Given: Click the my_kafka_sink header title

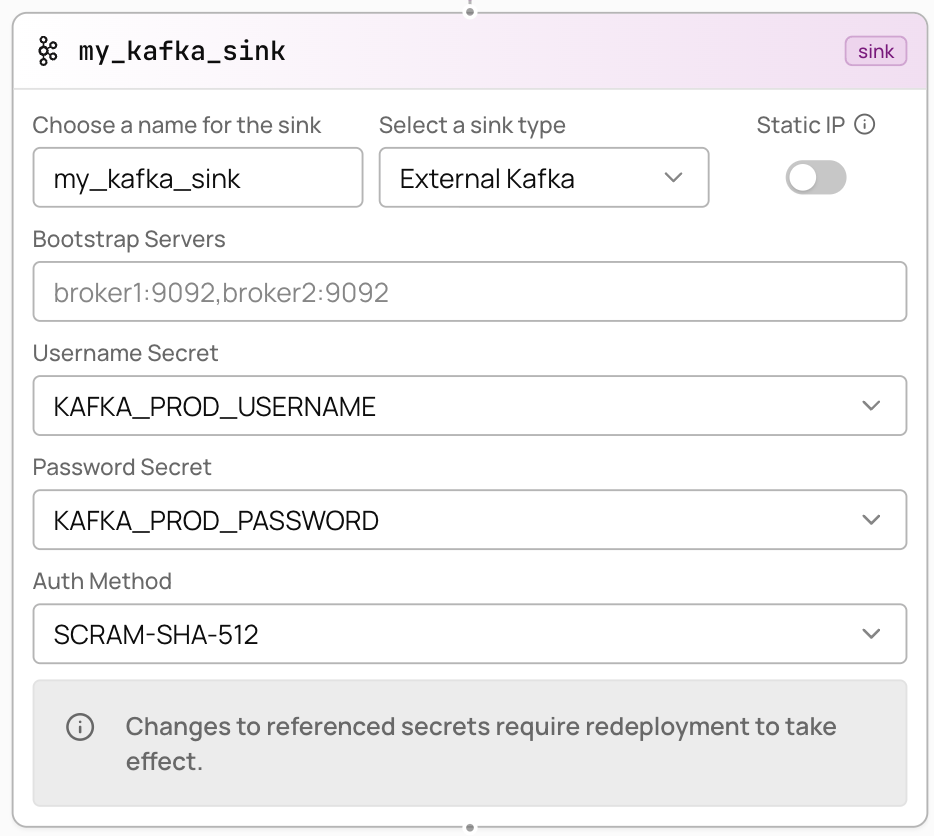Looking at the screenshot, I should (182, 51).
